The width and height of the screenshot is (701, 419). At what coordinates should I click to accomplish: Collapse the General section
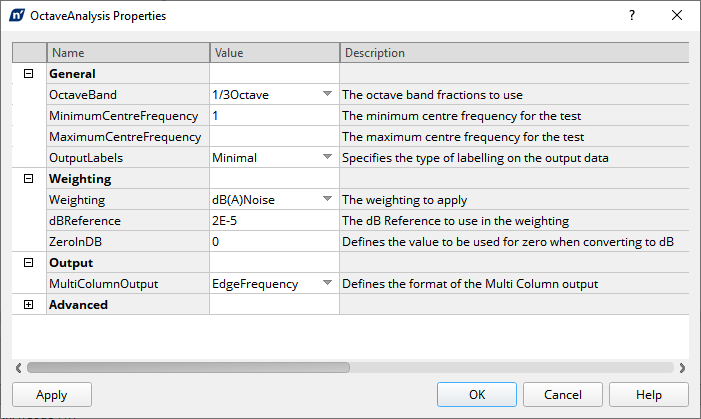28,73
